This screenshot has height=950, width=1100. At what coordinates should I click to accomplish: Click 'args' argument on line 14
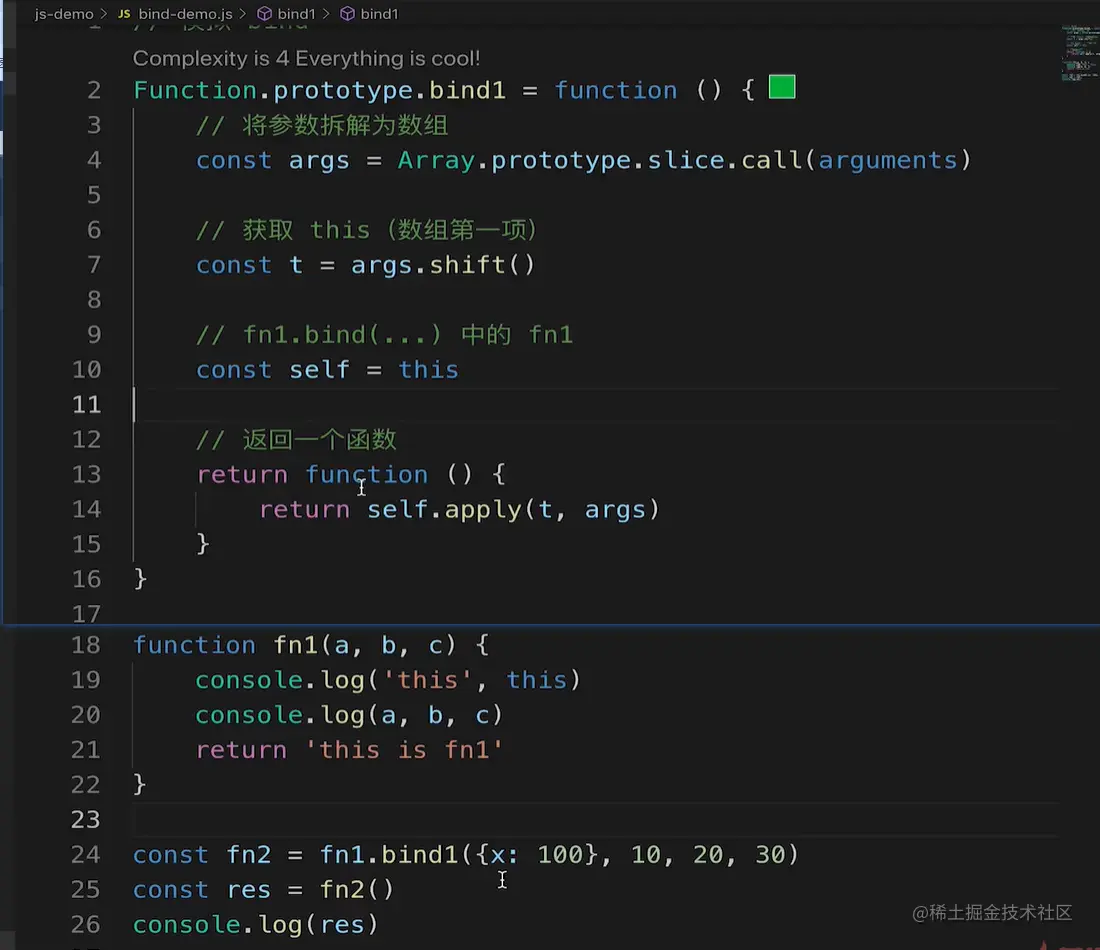click(x=615, y=510)
